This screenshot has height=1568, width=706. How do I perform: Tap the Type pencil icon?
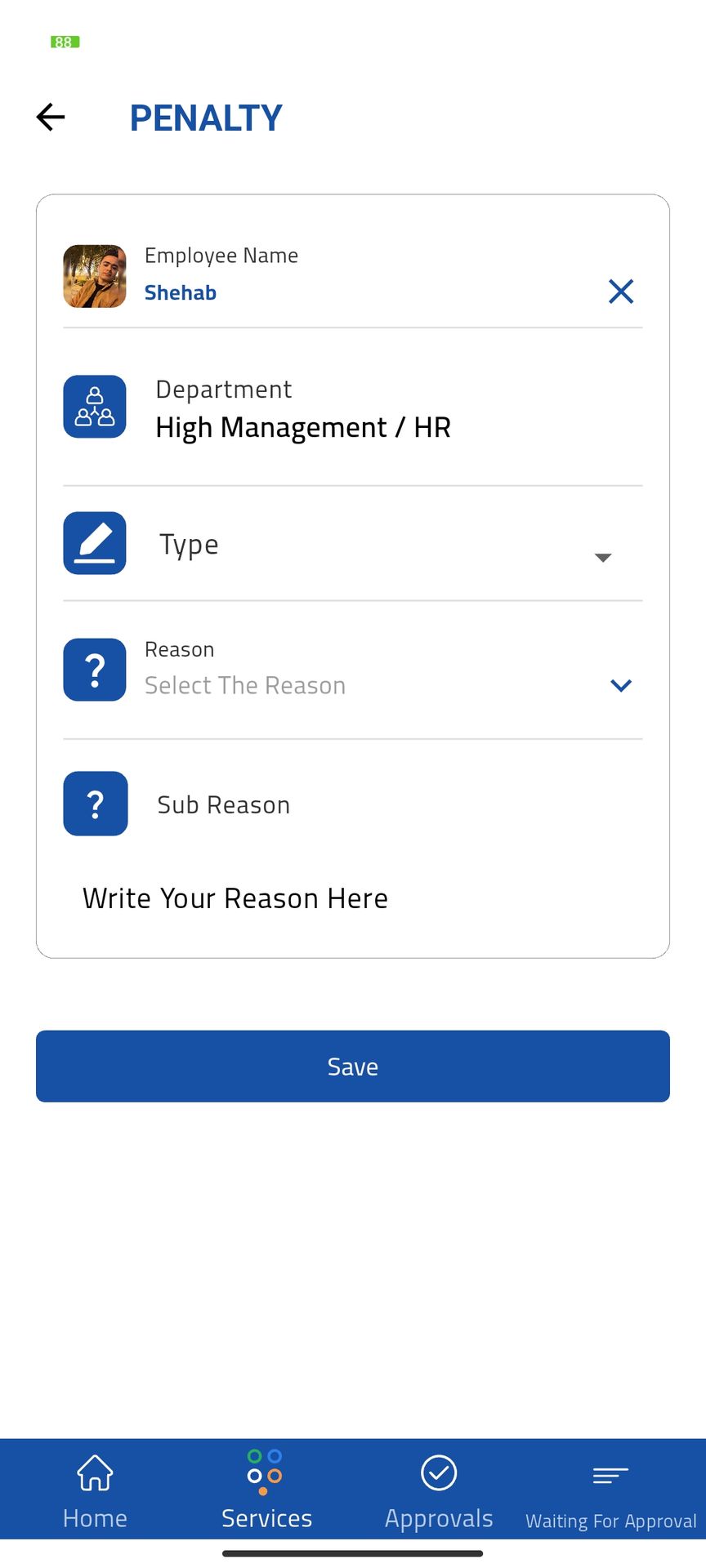(95, 543)
